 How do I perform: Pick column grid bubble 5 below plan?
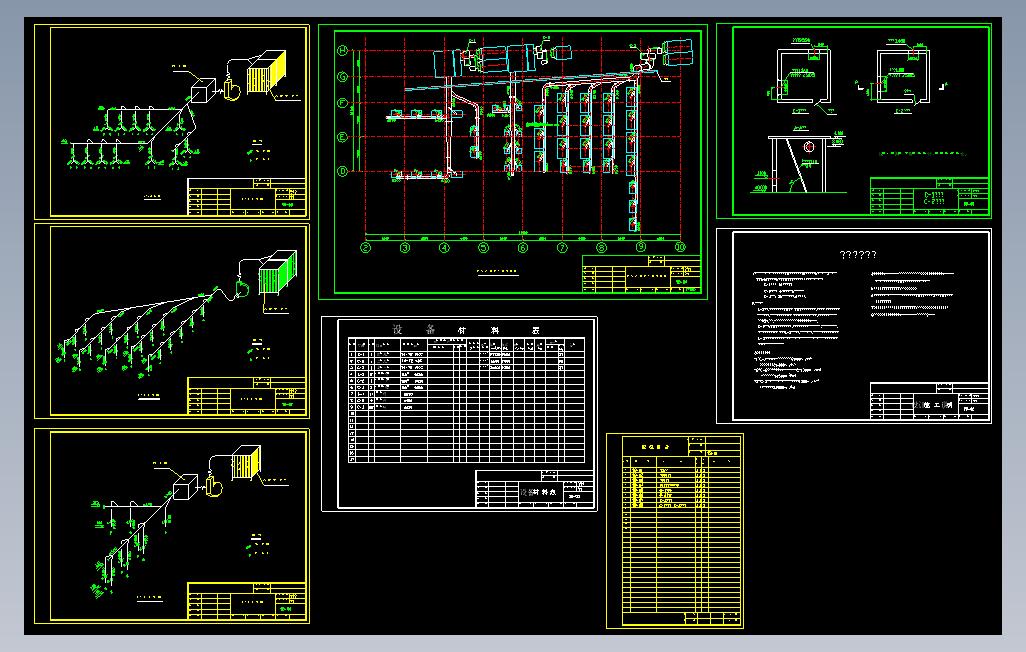click(484, 247)
